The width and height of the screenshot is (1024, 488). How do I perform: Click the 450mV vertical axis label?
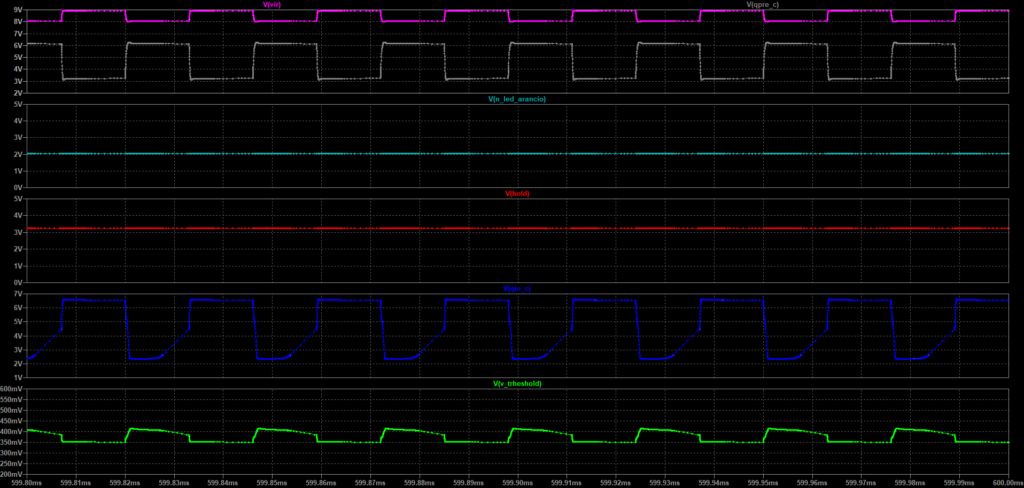[x=12, y=421]
